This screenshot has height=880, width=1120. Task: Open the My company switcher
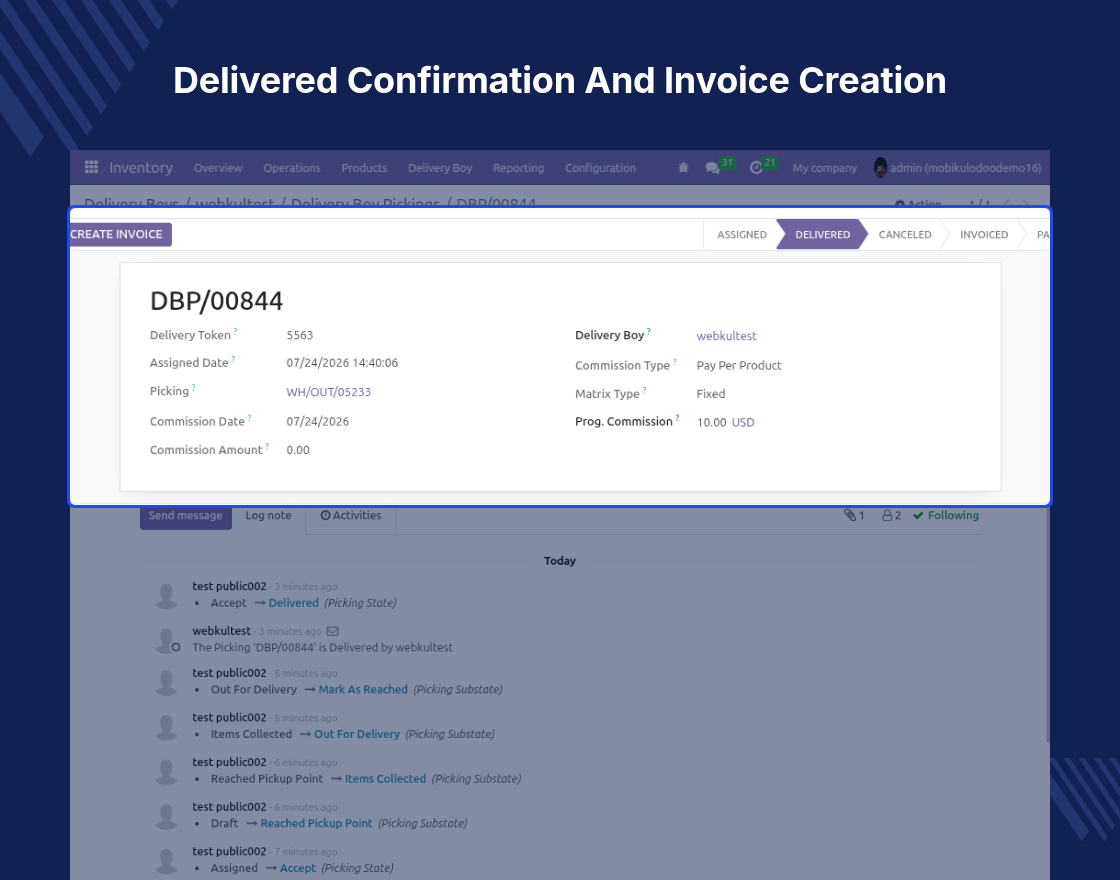(x=824, y=168)
